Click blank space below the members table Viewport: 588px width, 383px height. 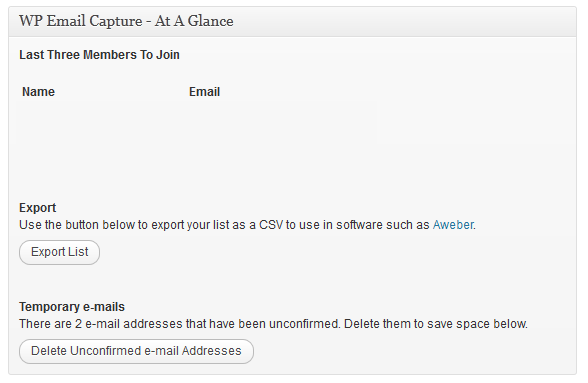tap(292, 171)
